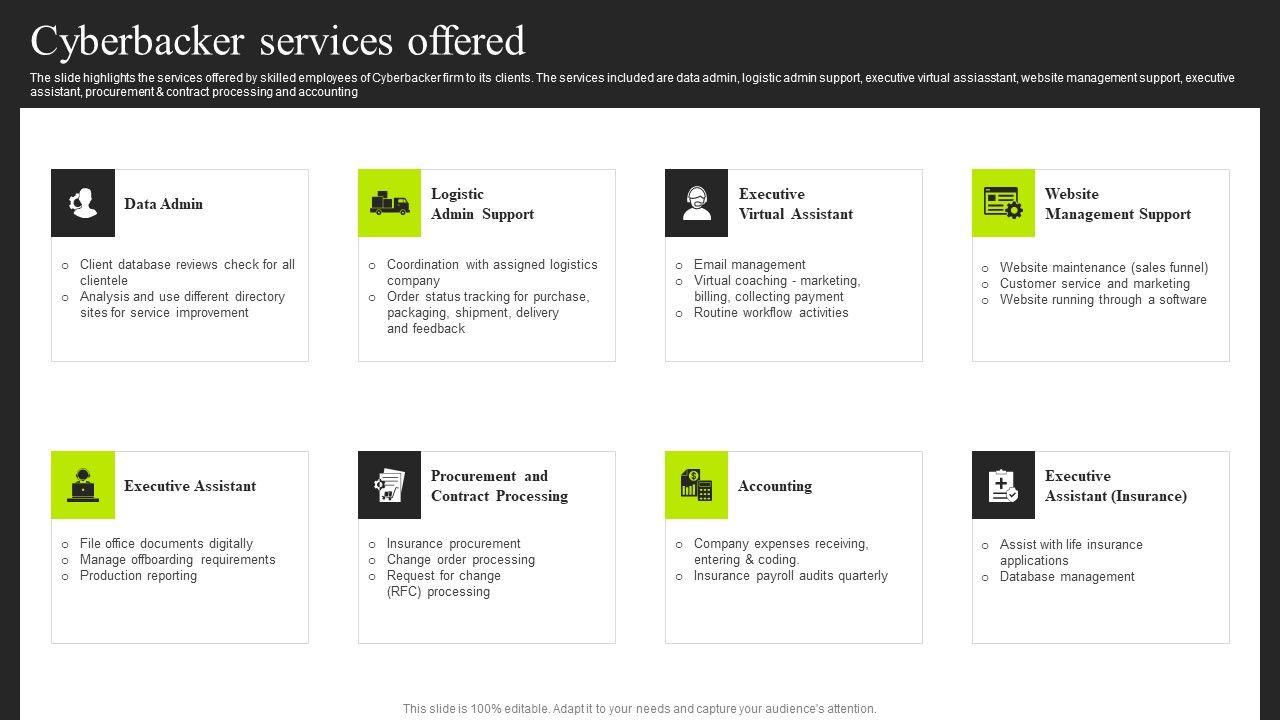Select the Website Management Support heading
This screenshot has width=1280, height=720.
(1117, 204)
